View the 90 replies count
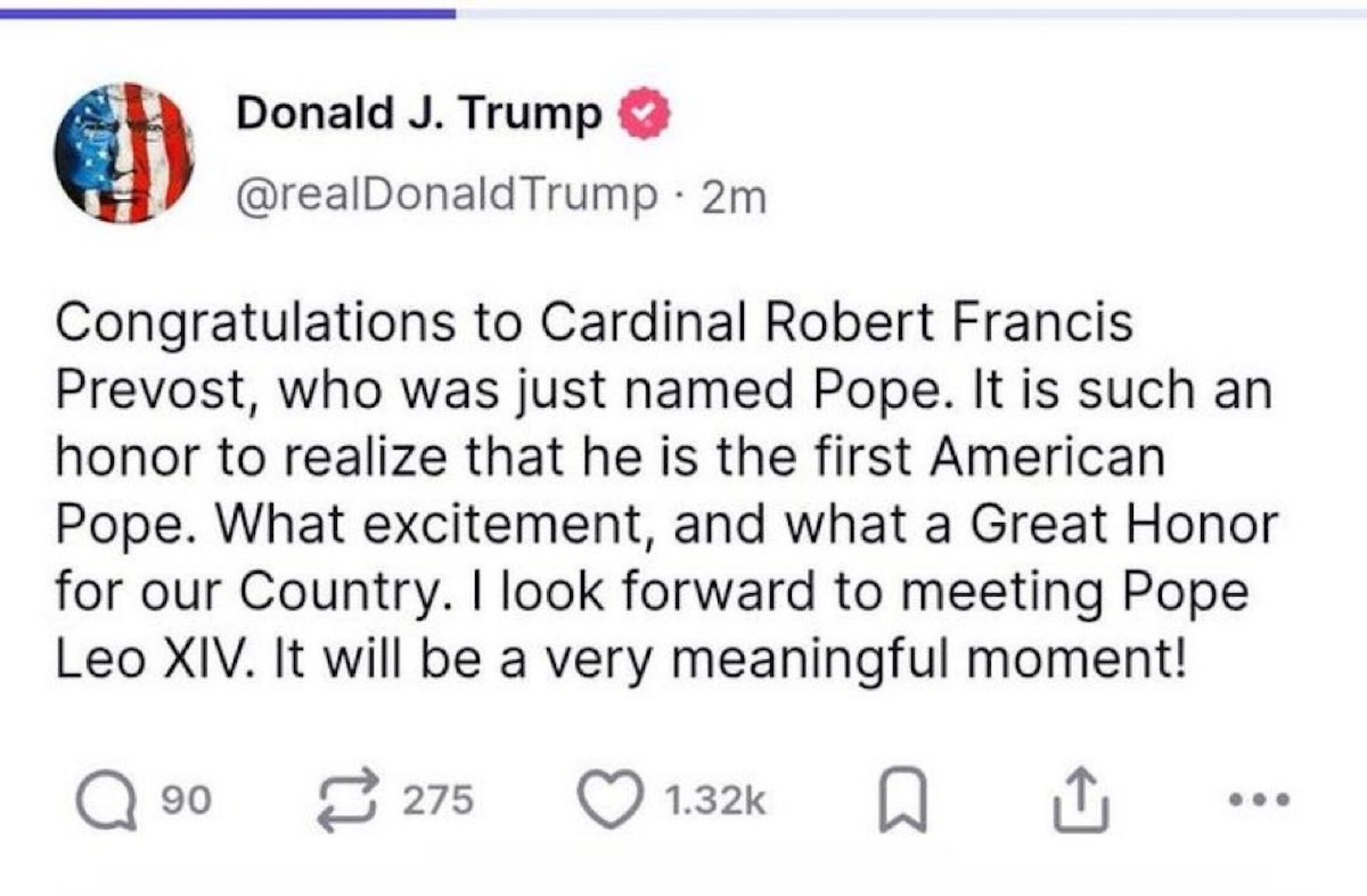The height and width of the screenshot is (896, 1367). (x=186, y=800)
